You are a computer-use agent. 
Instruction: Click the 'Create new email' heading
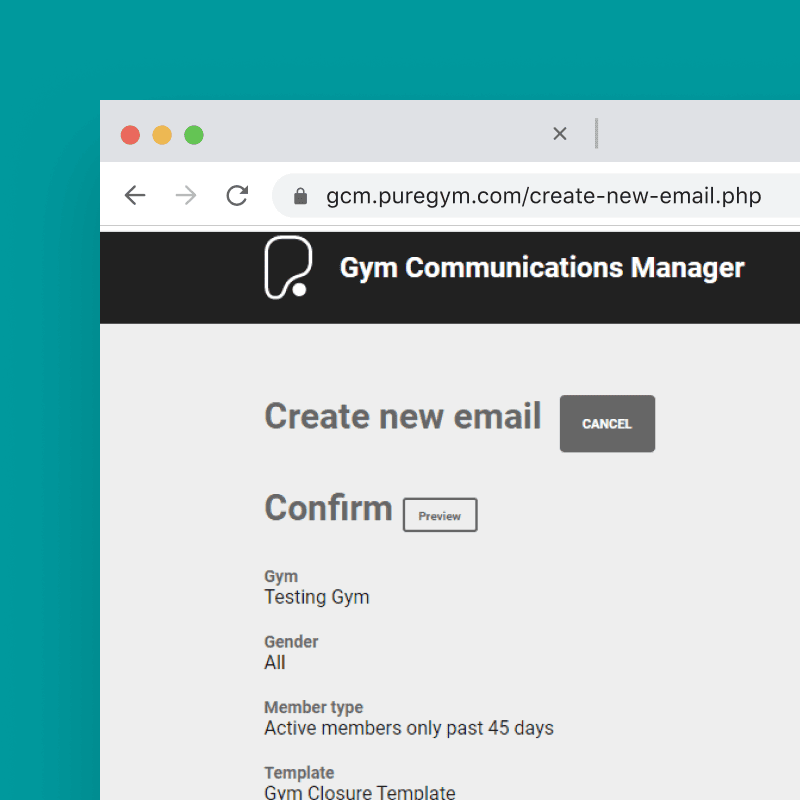[402, 416]
